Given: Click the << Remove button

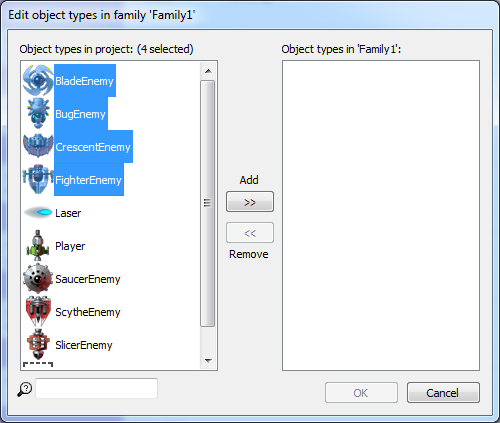Looking at the screenshot, I should [x=250, y=233].
